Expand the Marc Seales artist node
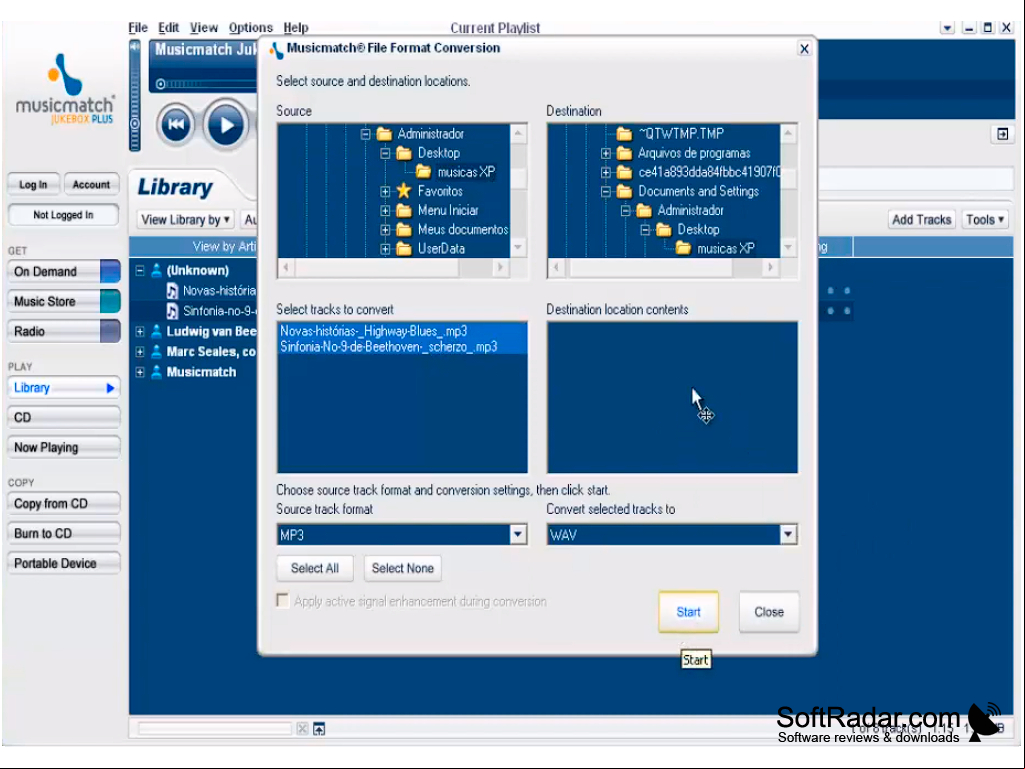The width and height of the screenshot is (1025, 769). [140, 352]
